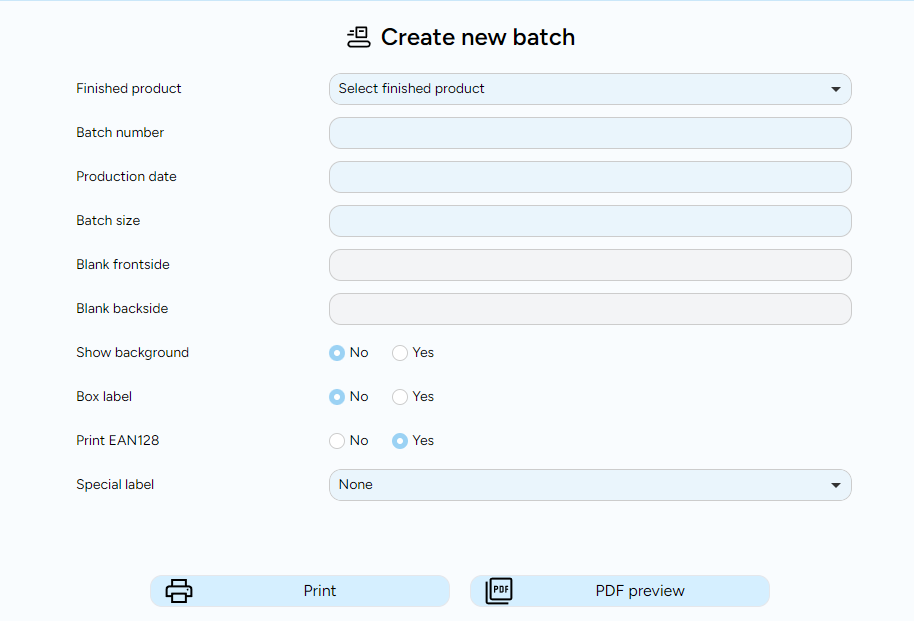
Task: Select the Blank backside field
Action: point(590,309)
